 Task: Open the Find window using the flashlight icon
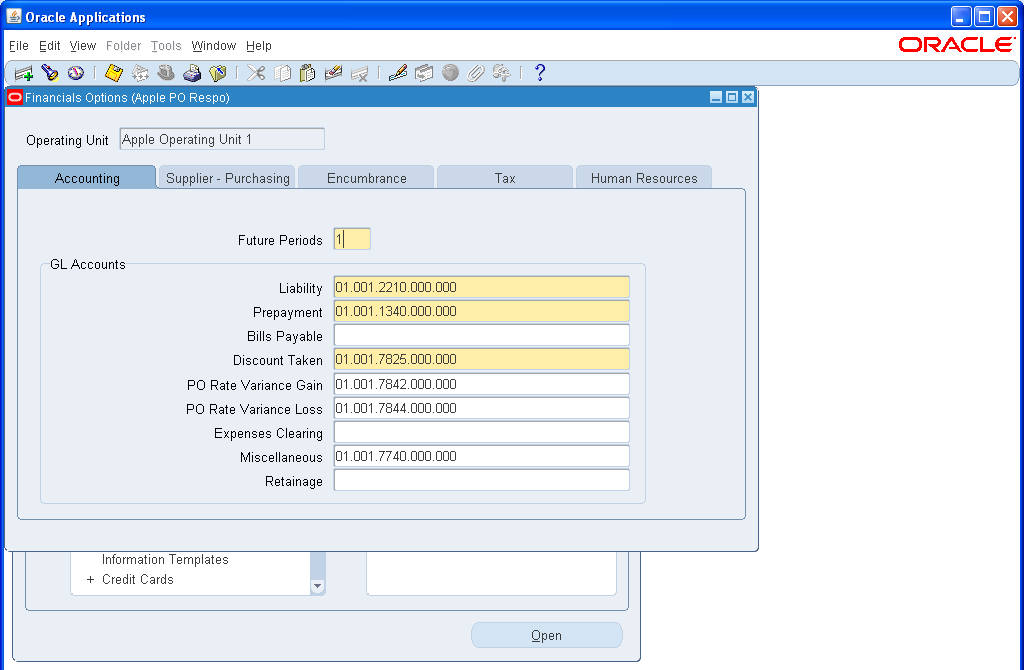[x=50, y=72]
